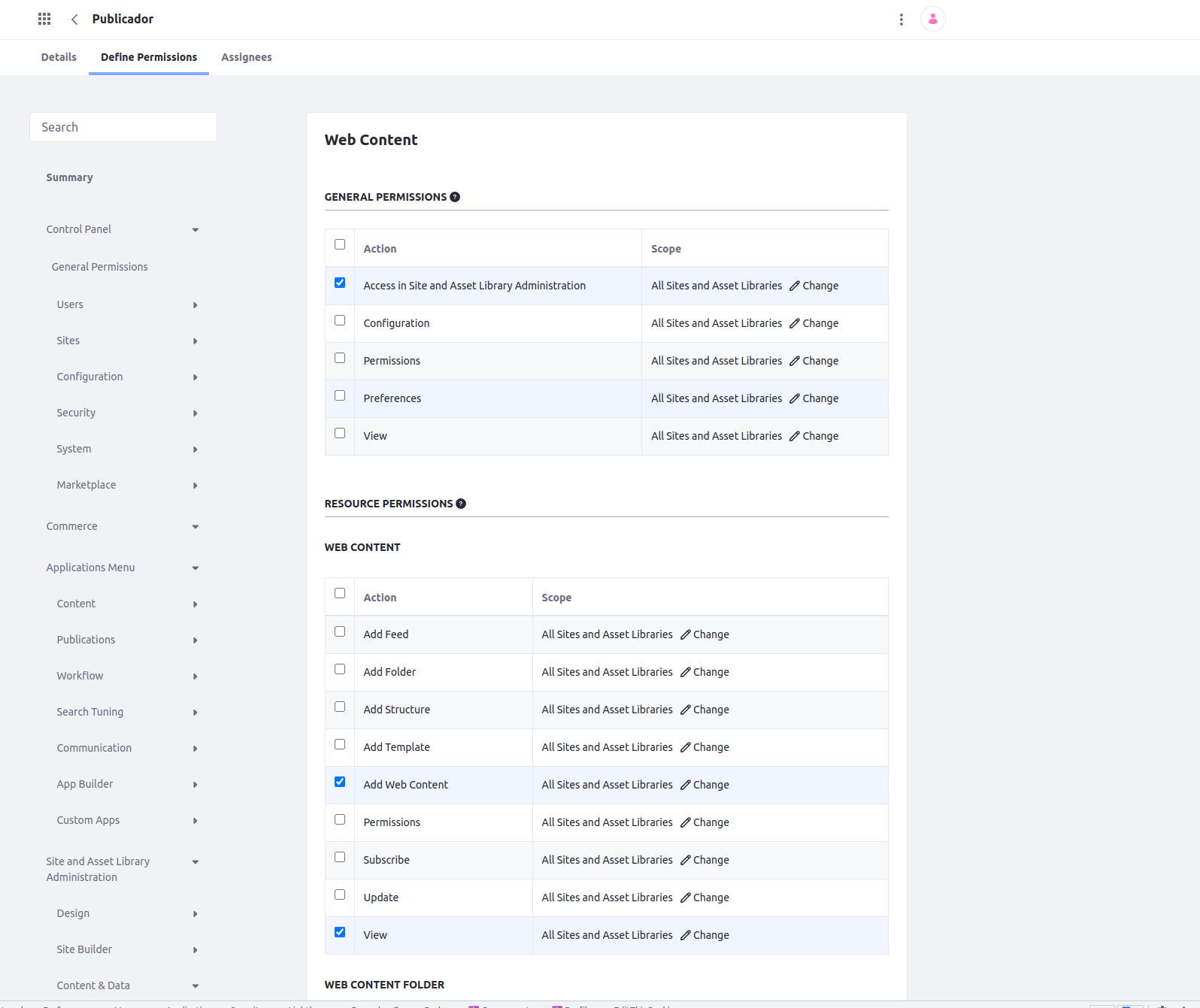Change scope for Add Folder
Viewport: 1200px width, 1008px height.
(x=705, y=672)
